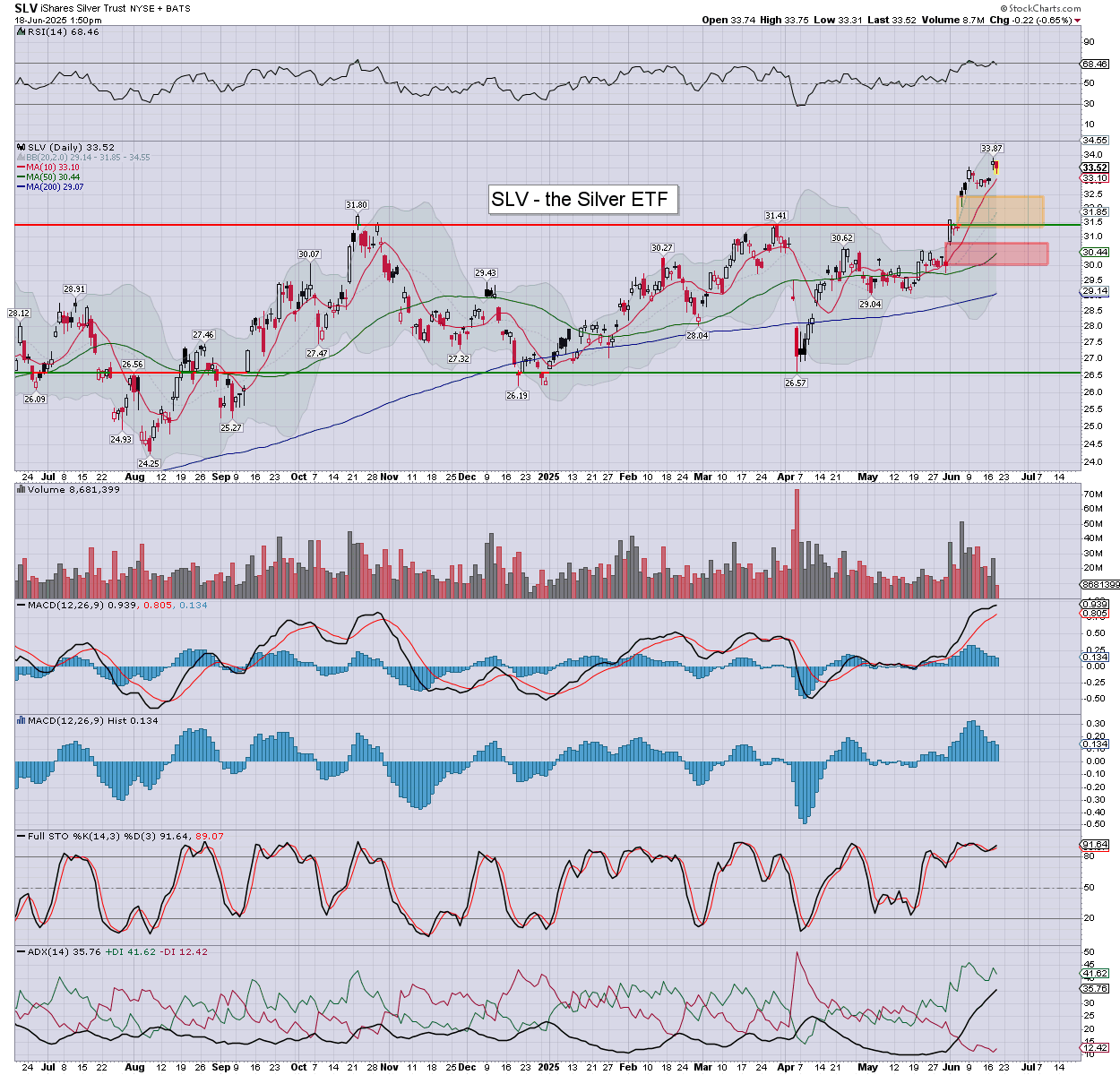Screen dimensions: 1120x1075
Task: Click the red MA(10) legend line swatch
Action: point(22,167)
